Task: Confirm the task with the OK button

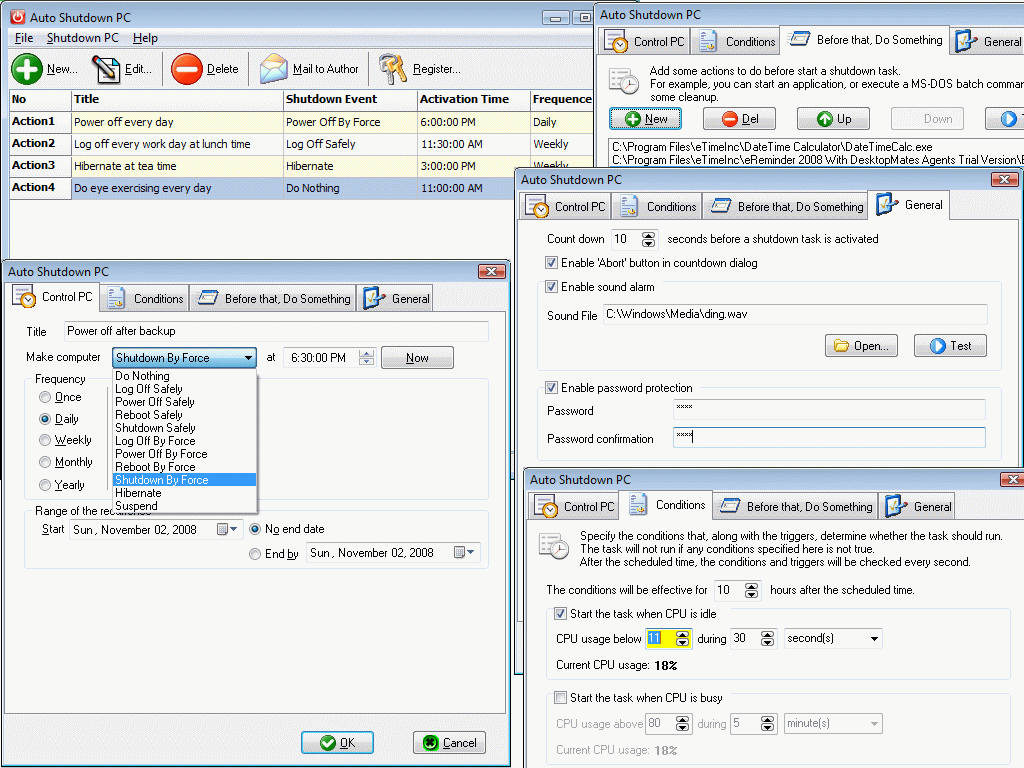Action: tap(337, 742)
